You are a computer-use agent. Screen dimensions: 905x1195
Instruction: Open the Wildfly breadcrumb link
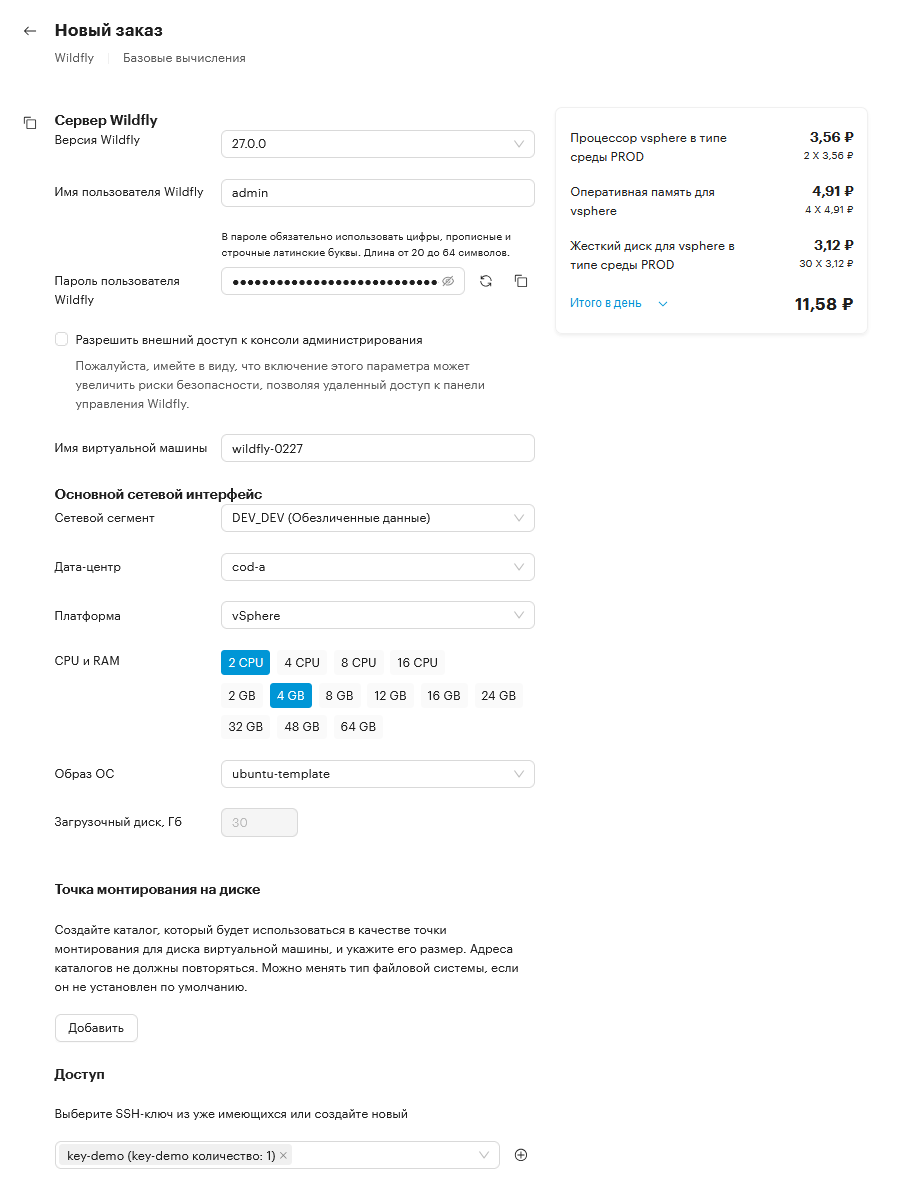pyautogui.click(x=74, y=58)
